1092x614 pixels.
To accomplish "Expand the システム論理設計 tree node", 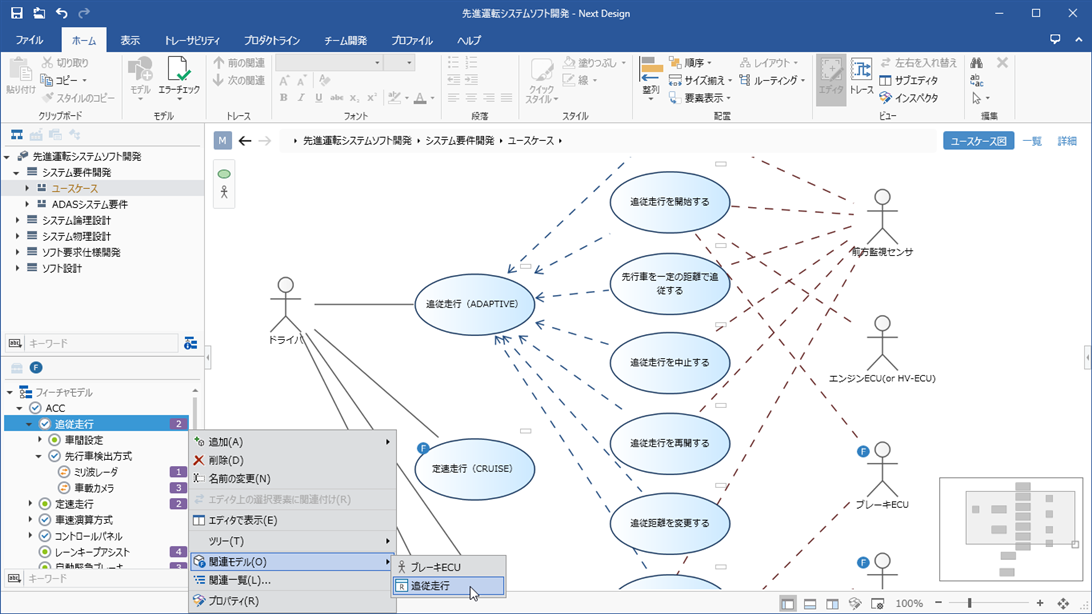I will tap(17, 220).
